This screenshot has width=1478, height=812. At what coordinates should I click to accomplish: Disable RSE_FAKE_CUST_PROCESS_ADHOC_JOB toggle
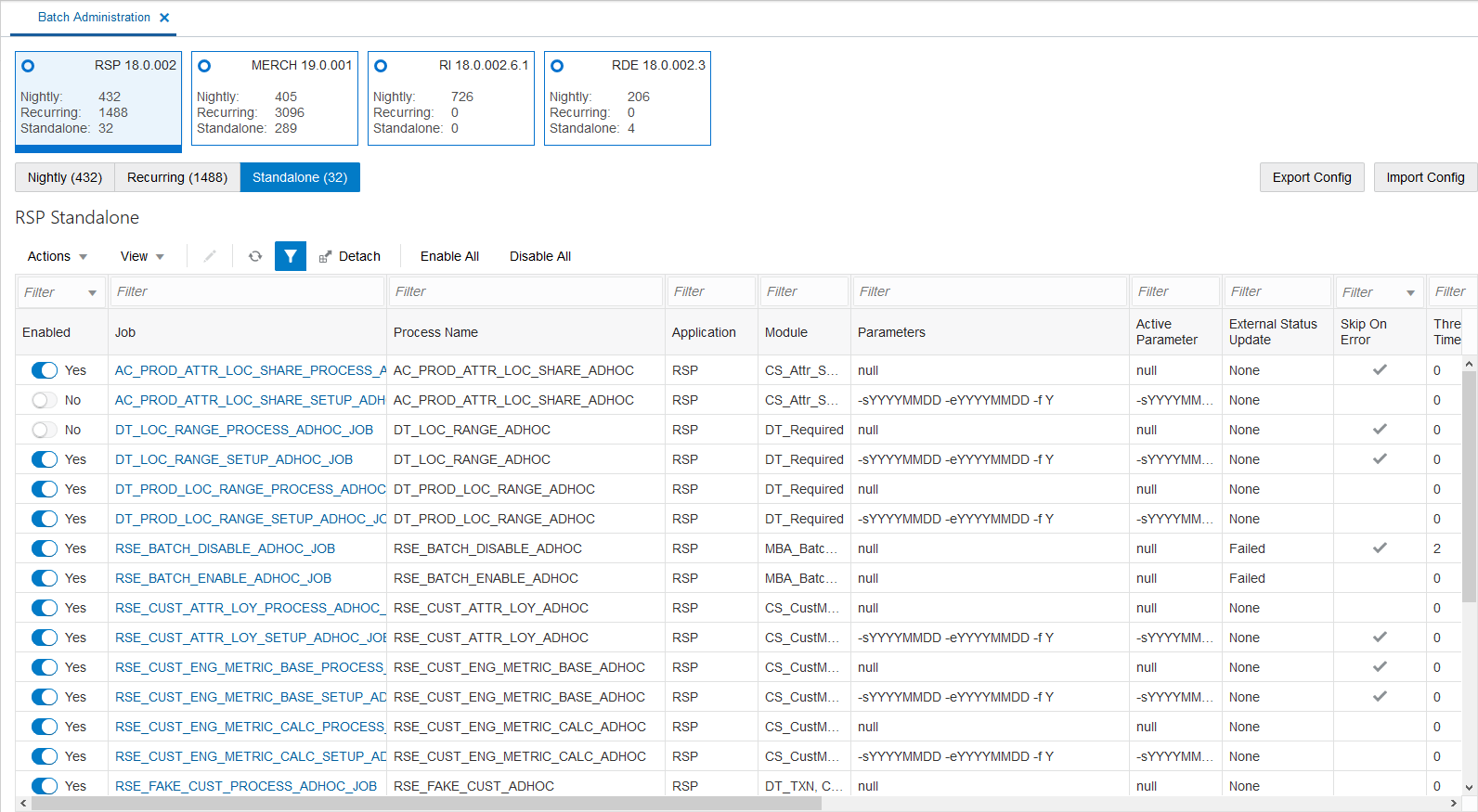(45, 786)
